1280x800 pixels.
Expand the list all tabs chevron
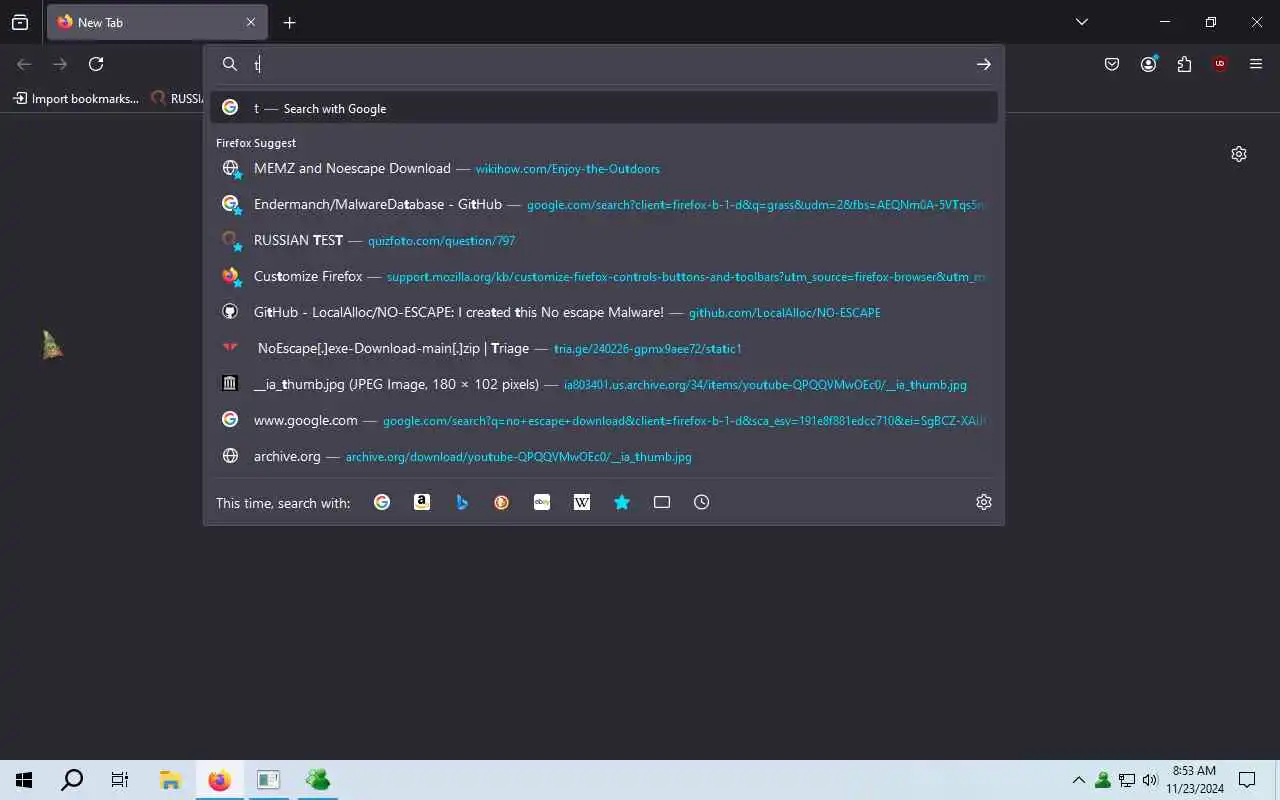pyautogui.click(x=1081, y=22)
